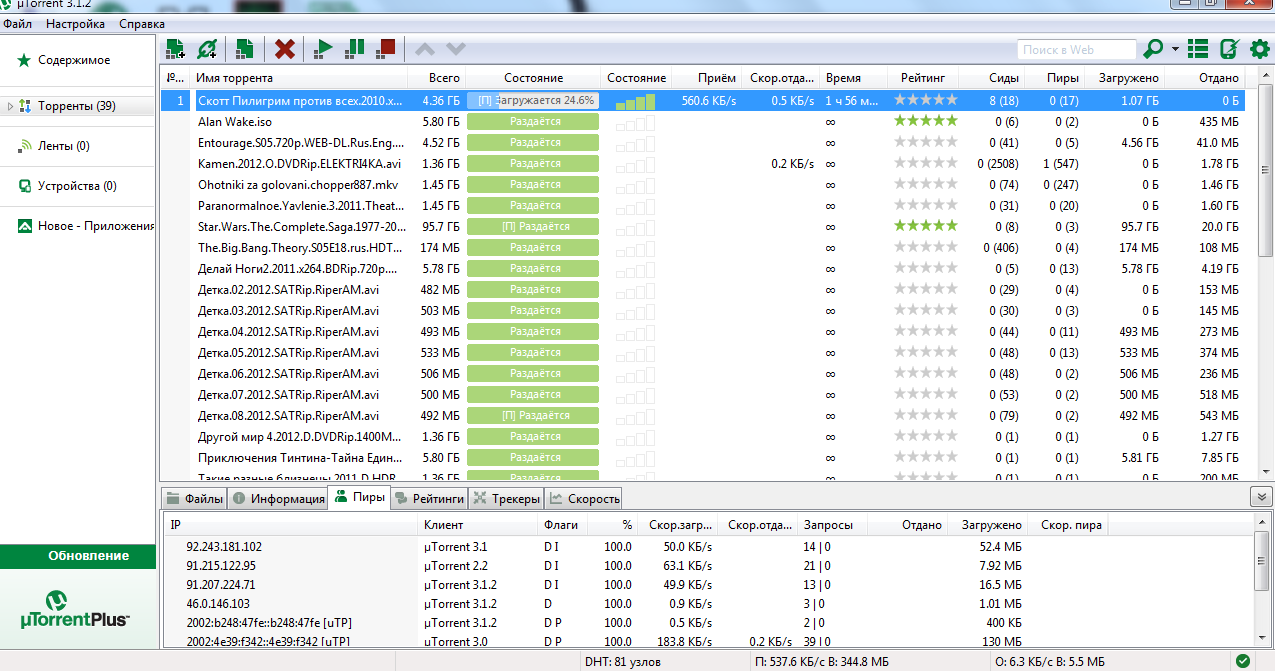
Task: Switch to the Скорость tab
Action: pos(584,498)
